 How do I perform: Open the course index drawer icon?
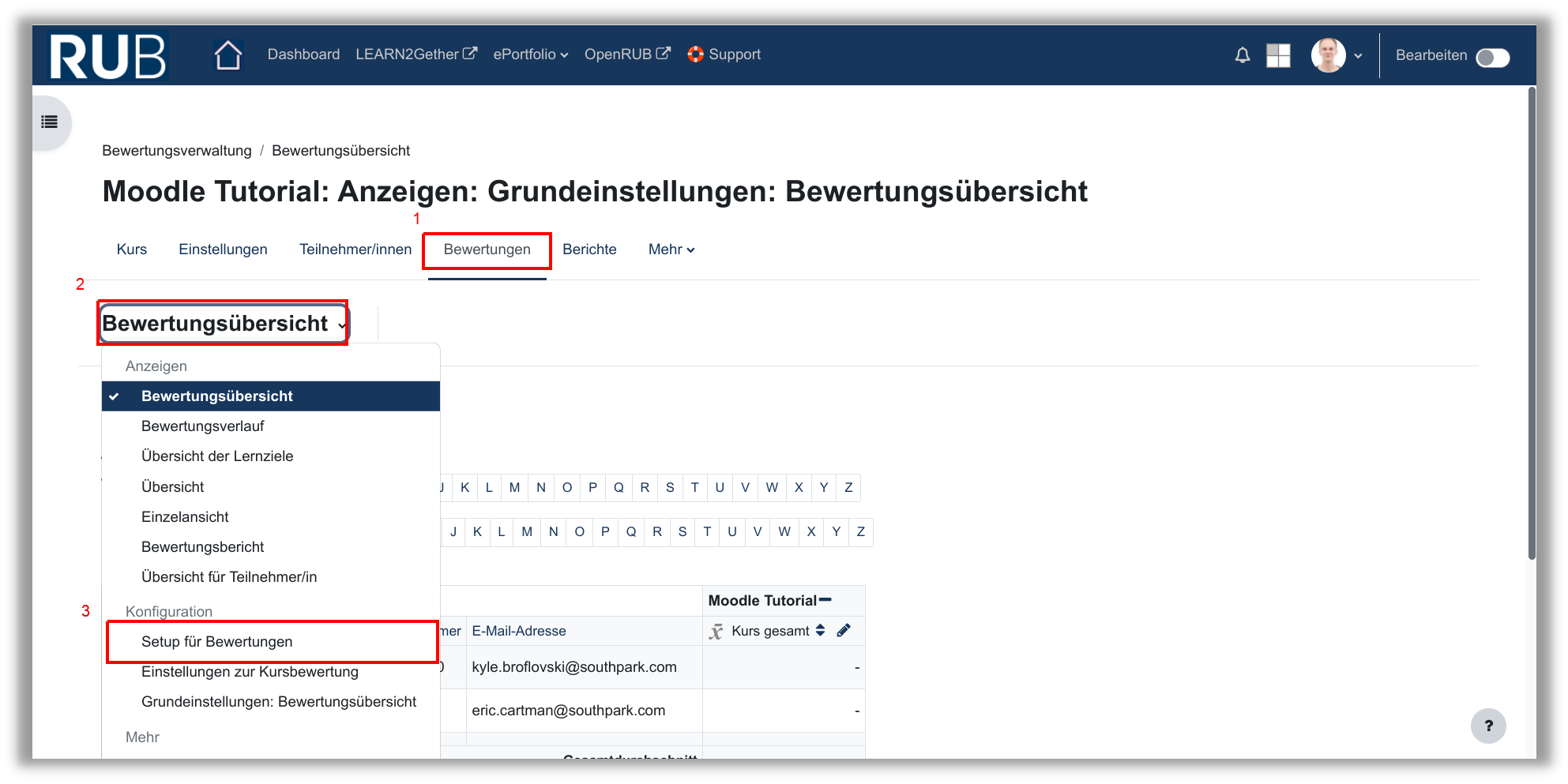(x=50, y=122)
